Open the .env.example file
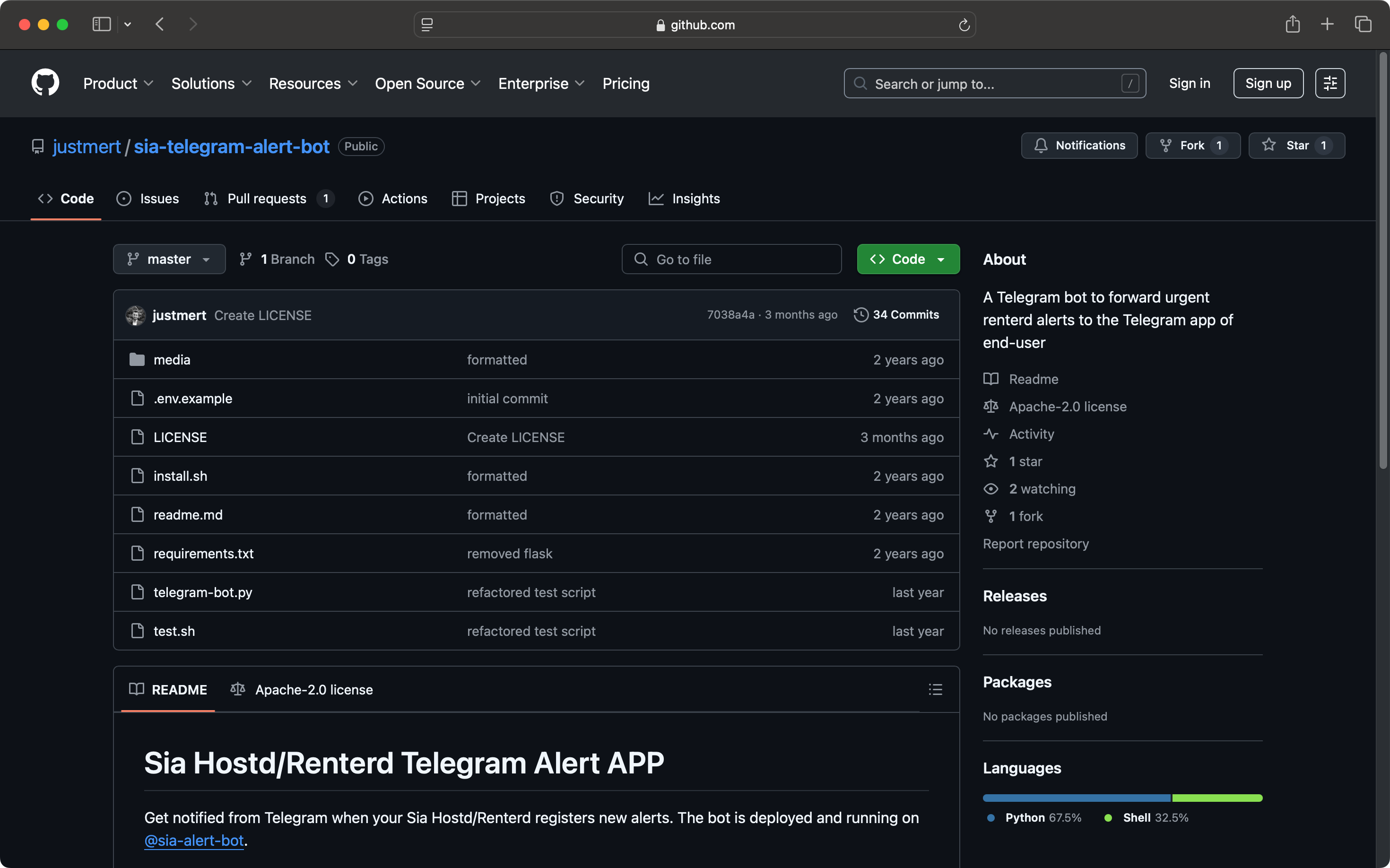1390x868 pixels. [x=192, y=399]
